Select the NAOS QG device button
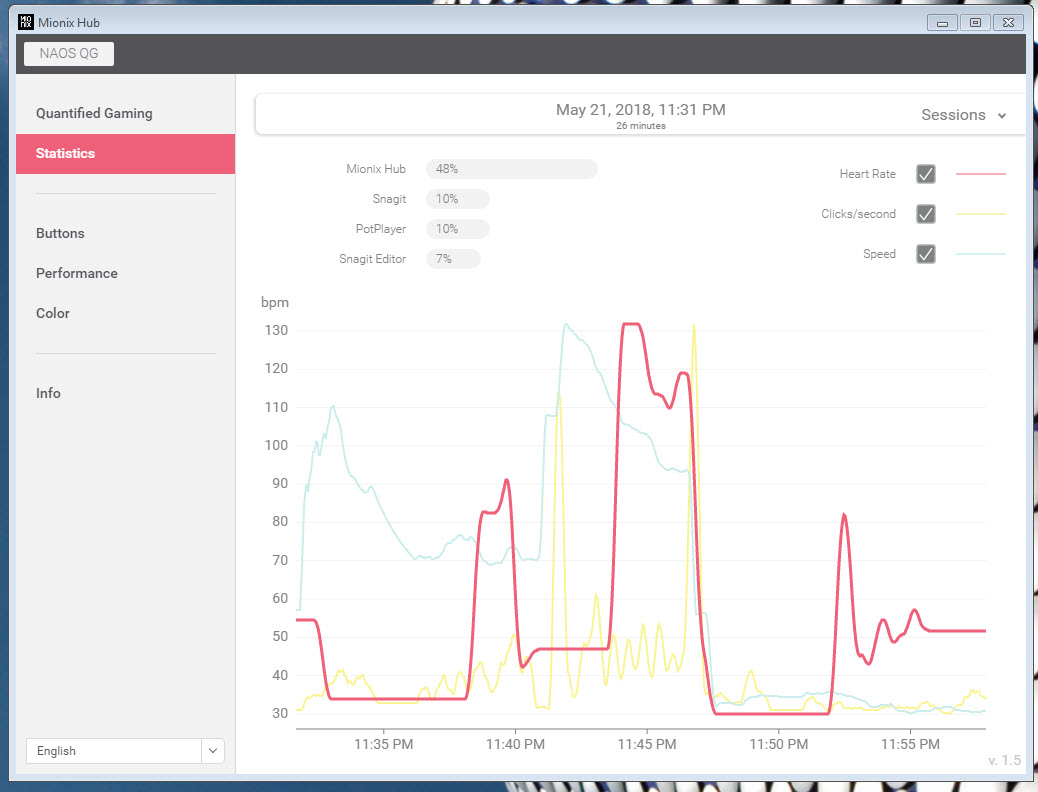 tap(69, 54)
